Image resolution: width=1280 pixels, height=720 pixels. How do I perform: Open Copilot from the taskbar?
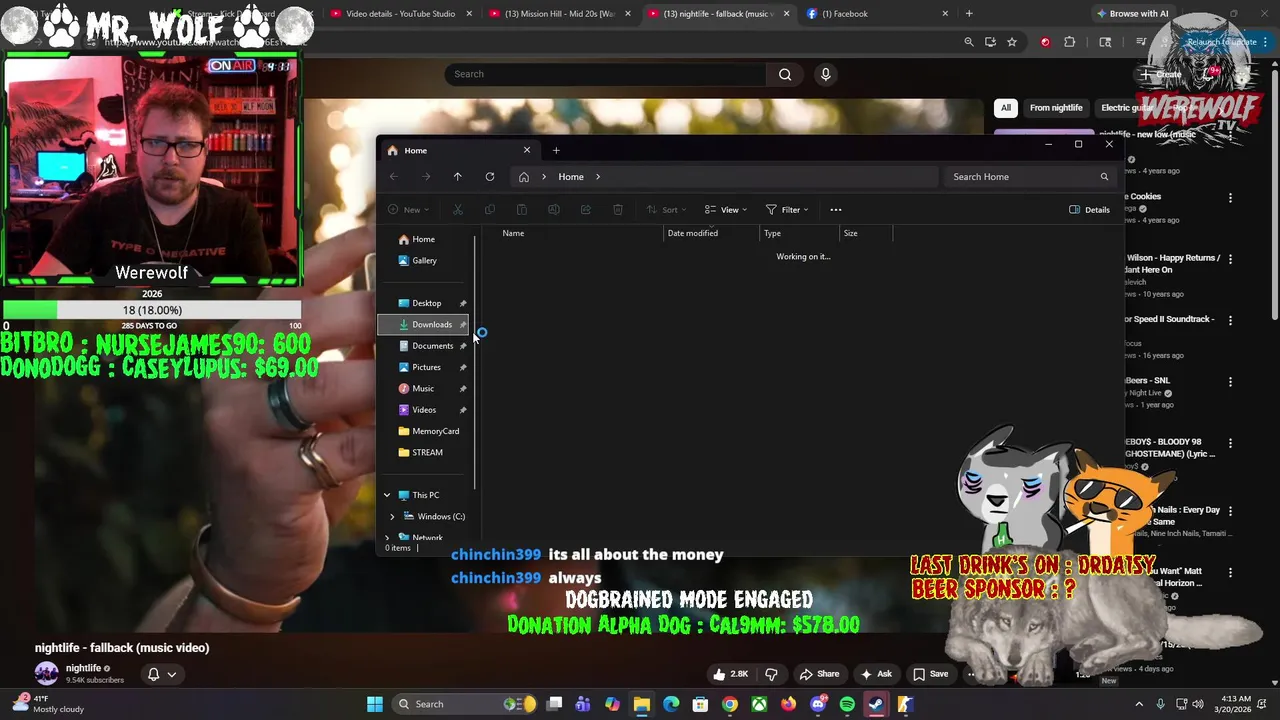(612, 704)
